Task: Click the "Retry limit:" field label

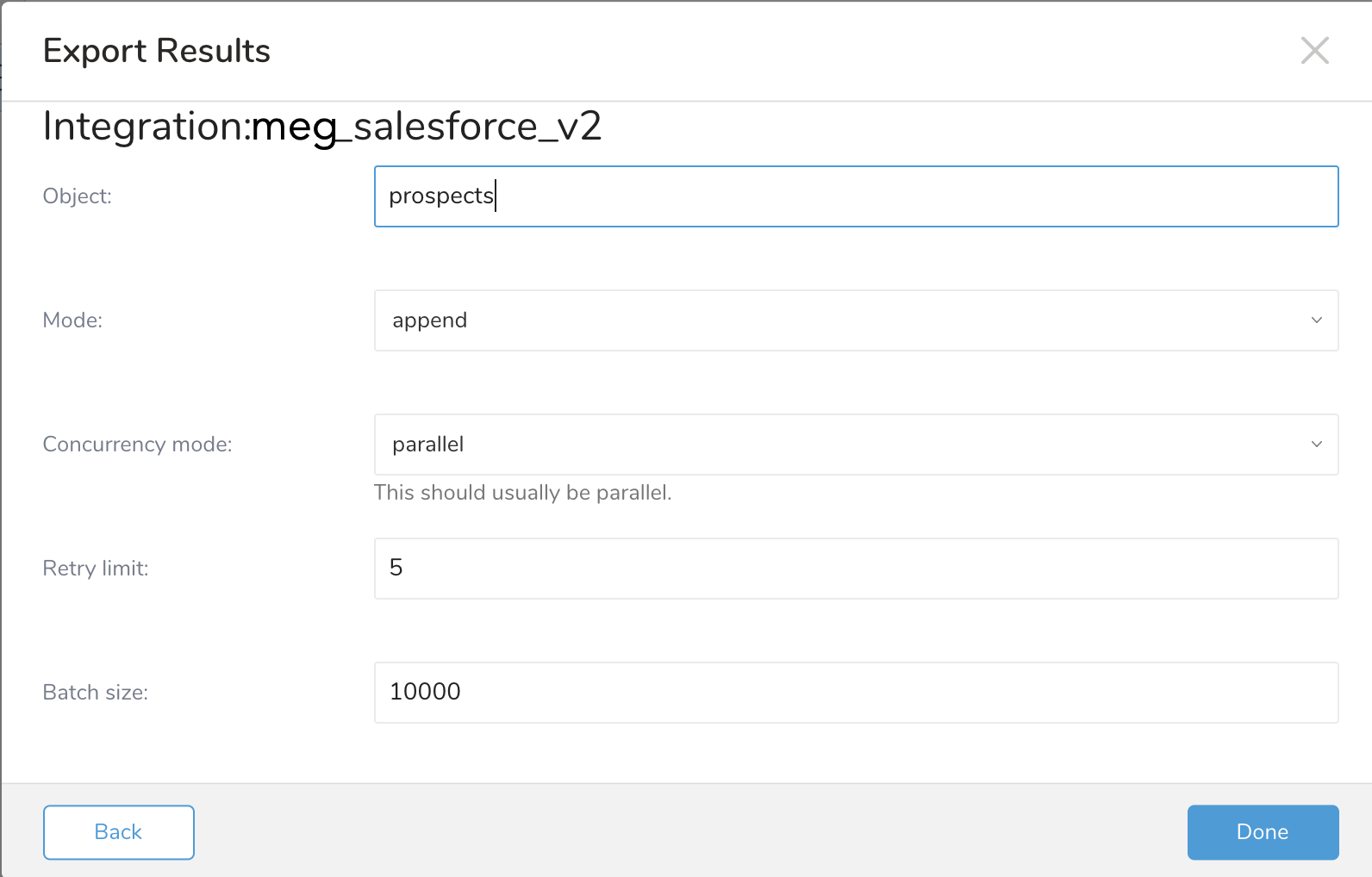Action: pos(96,569)
